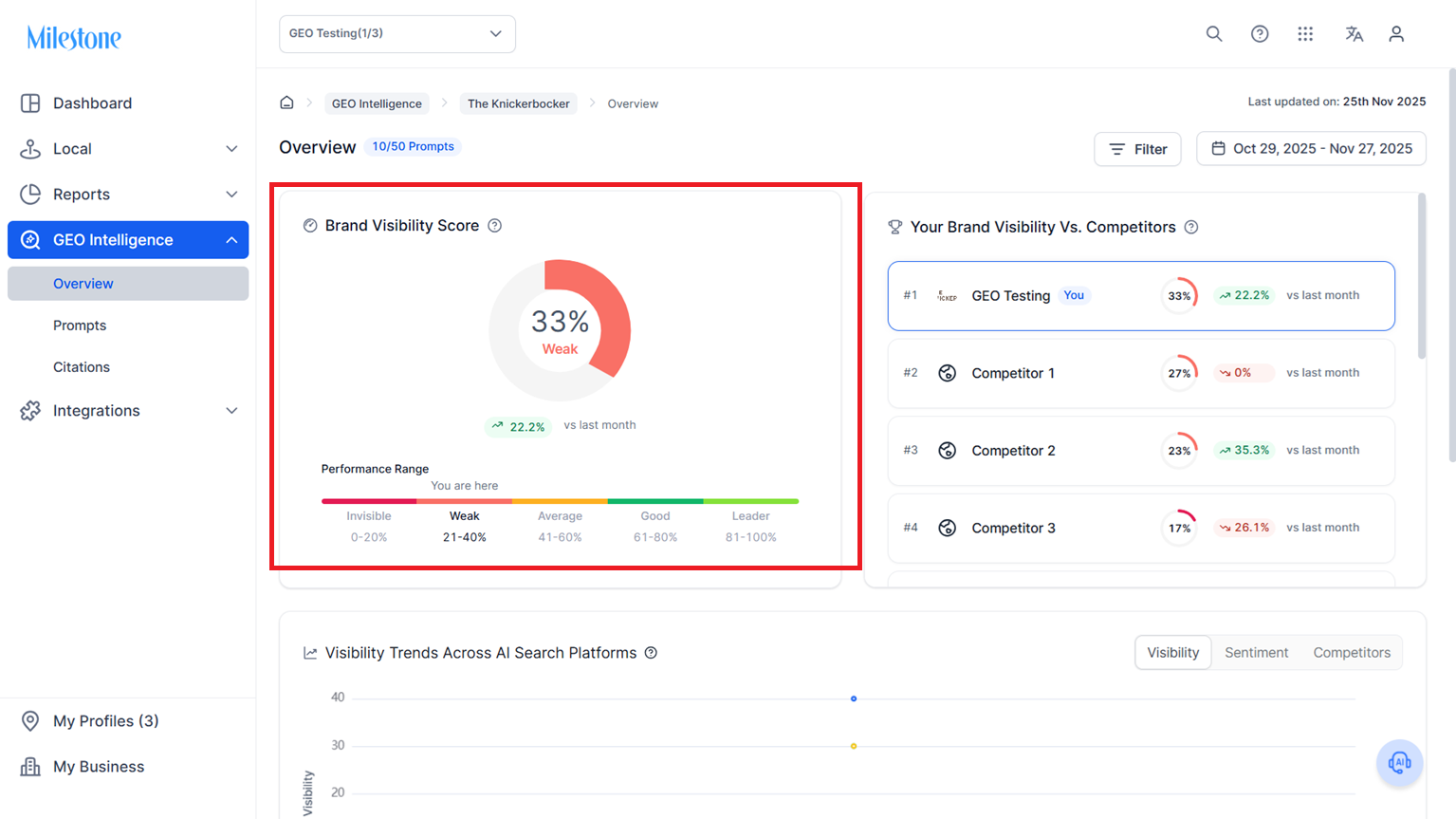
Task: Click the Overview breadcrumb text
Action: click(x=633, y=103)
